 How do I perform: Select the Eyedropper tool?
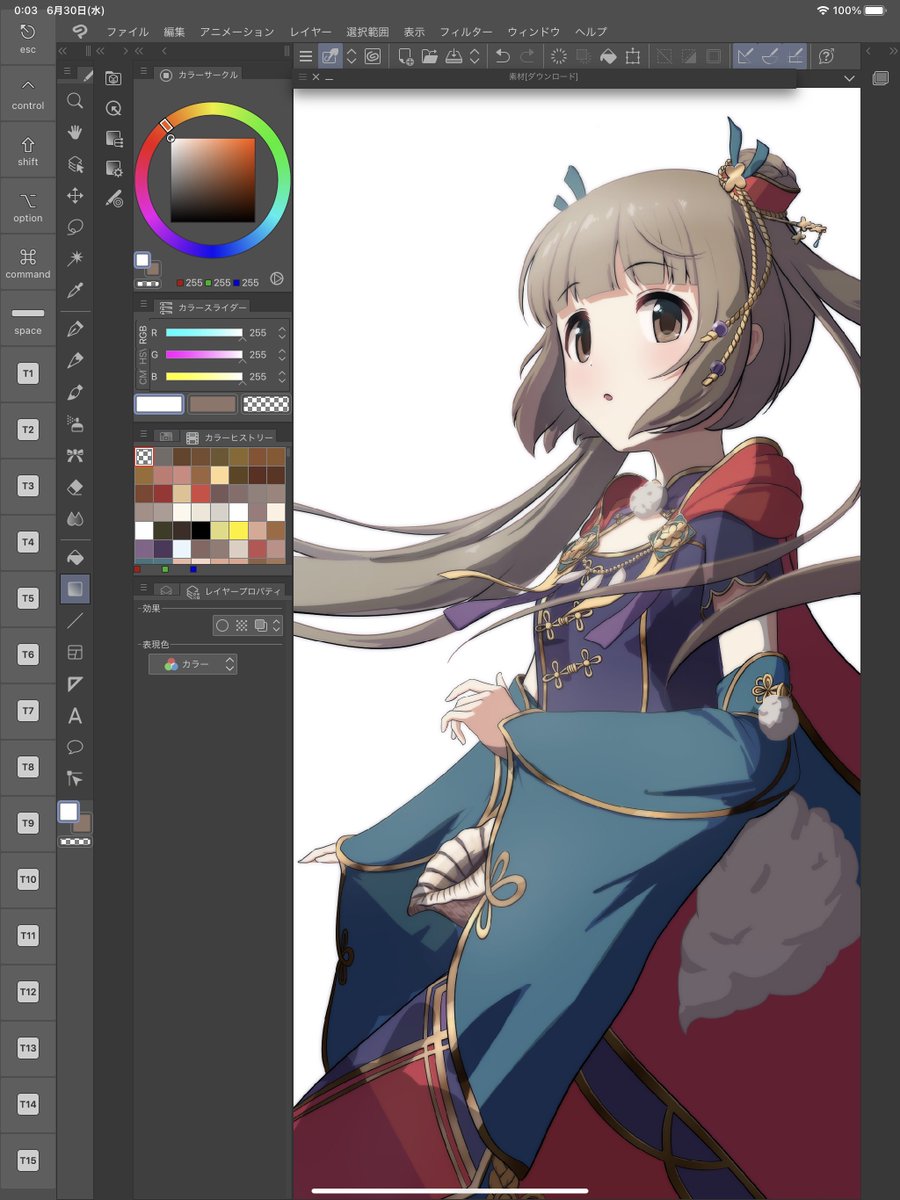[75, 291]
